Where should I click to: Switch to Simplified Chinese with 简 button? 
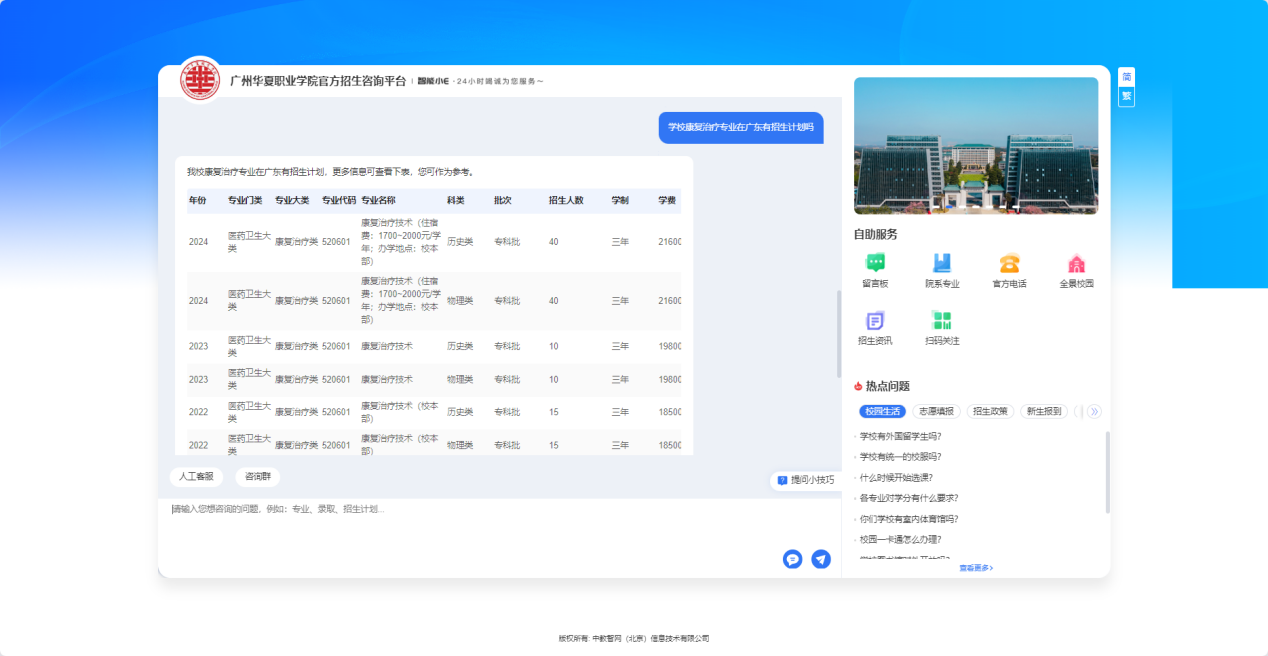pyautogui.click(x=1127, y=77)
